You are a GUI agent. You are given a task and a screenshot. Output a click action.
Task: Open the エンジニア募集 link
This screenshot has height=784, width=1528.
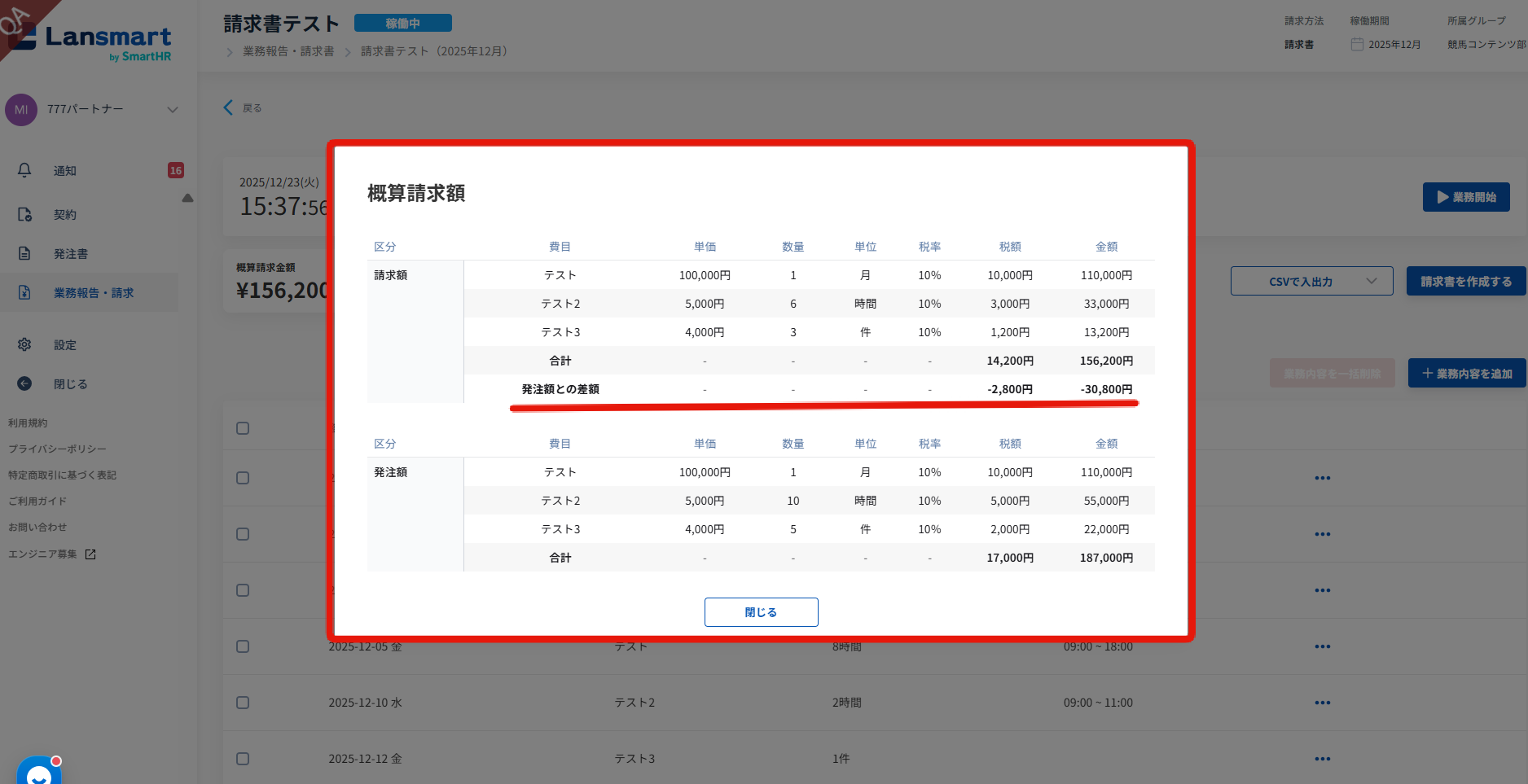42,554
